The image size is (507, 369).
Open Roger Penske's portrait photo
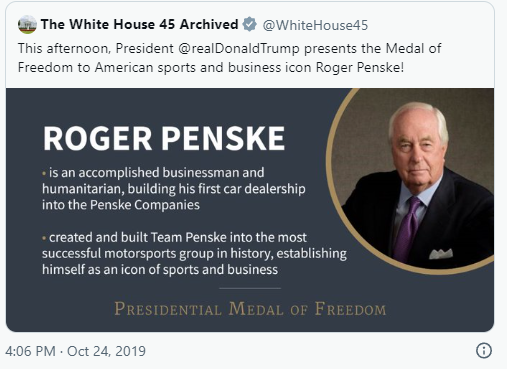coord(412,178)
